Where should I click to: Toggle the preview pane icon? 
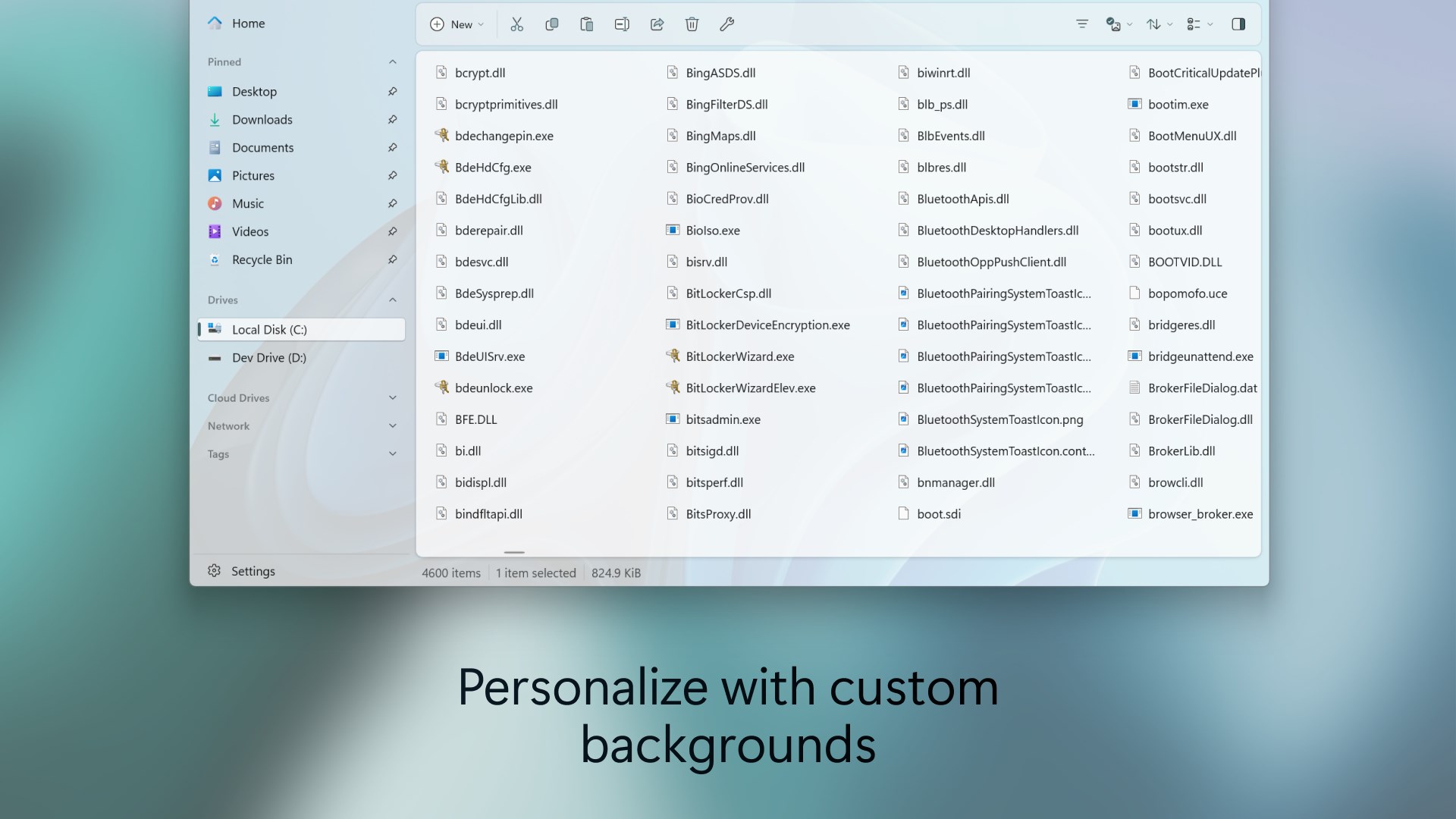1239,24
